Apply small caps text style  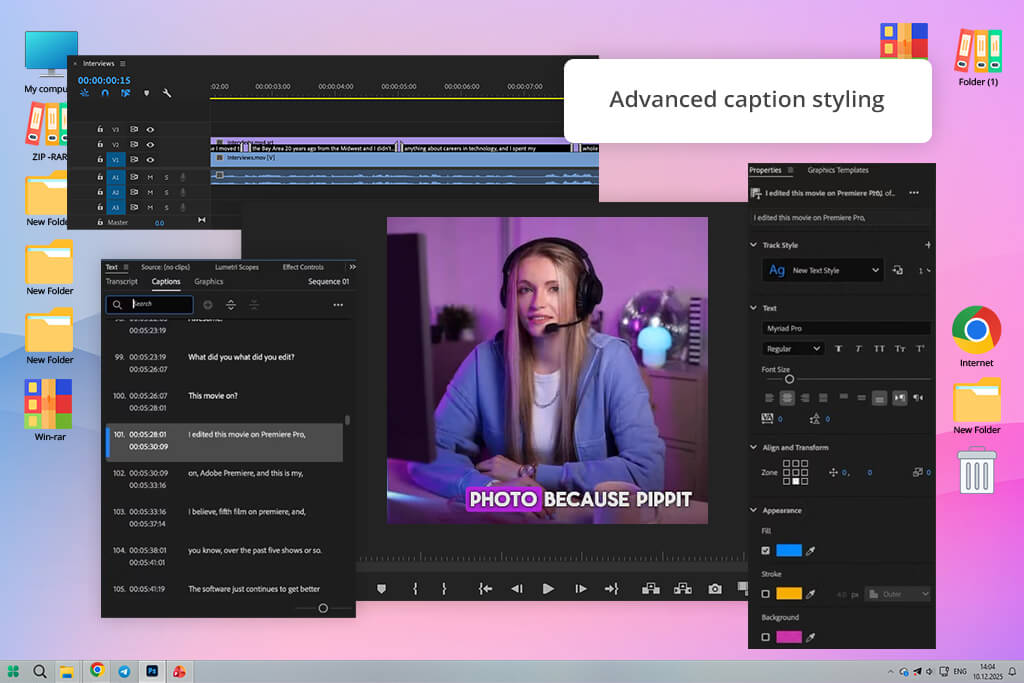coord(900,349)
